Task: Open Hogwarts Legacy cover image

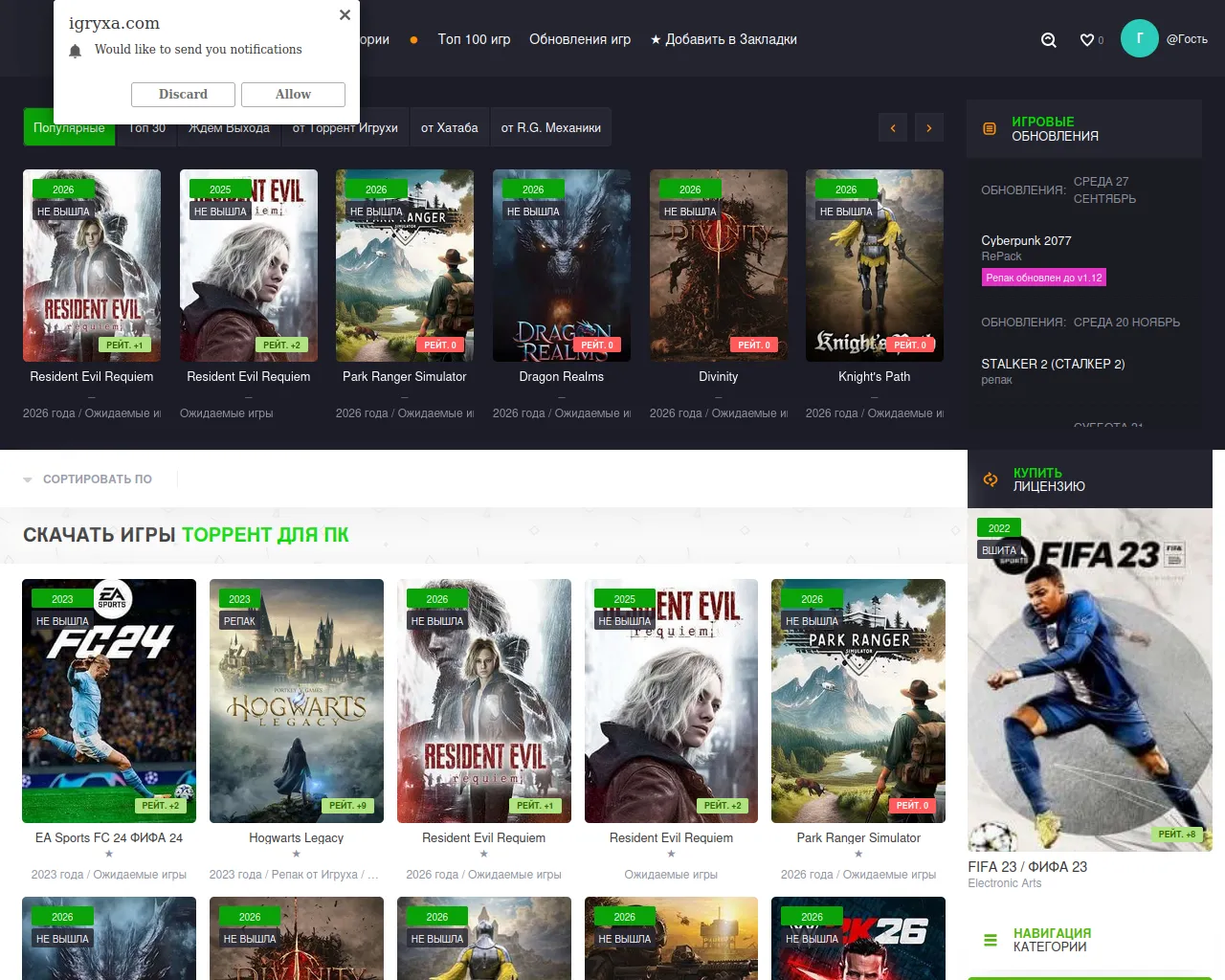Action: click(x=297, y=701)
